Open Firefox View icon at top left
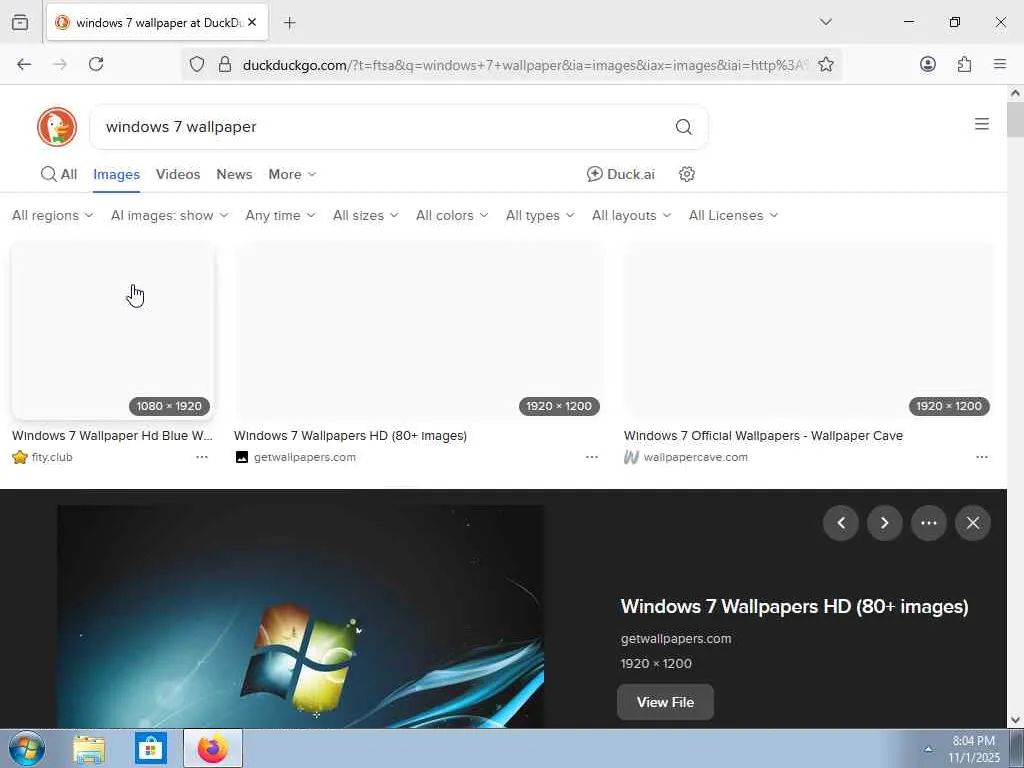The width and height of the screenshot is (1024, 768). (20, 23)
